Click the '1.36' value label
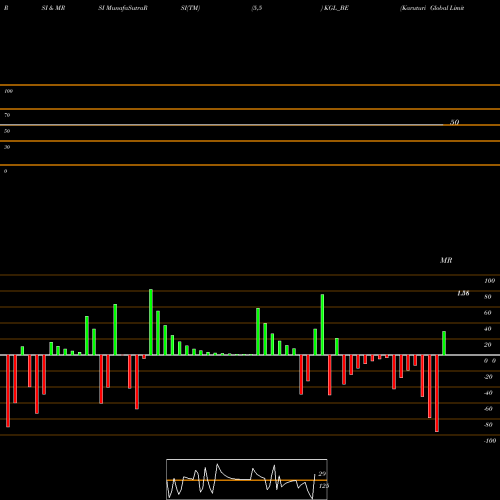This screenshot has width=500, height=500. pyautogui.click(x=463, y=293)
